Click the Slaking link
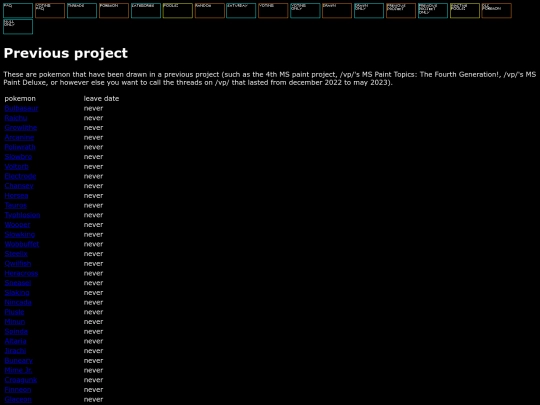This screenshot has height=405, width=540. coord(17,292)
